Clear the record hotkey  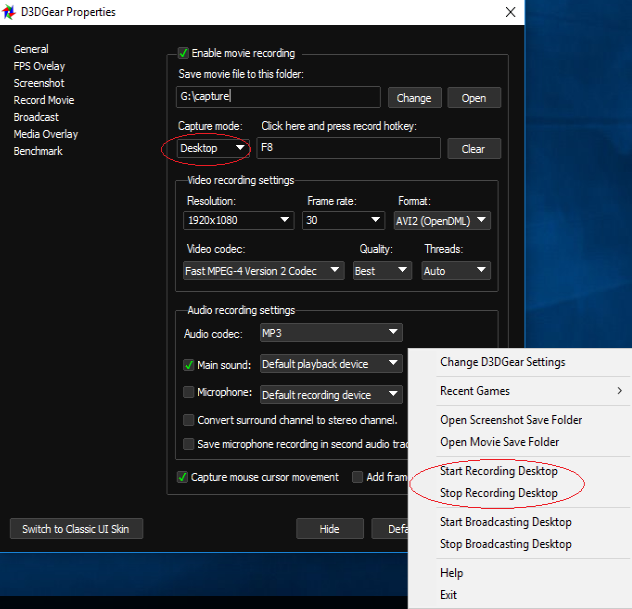tap(474, 149)
